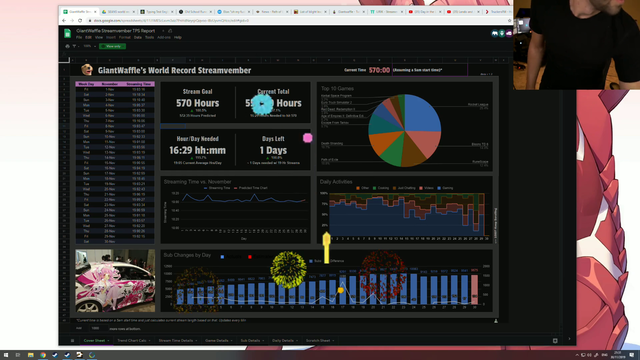Open the Trend Chart Calc tab dropdown arrow
Viewport: 640px width, 360px height.
[x=149, y=340]
